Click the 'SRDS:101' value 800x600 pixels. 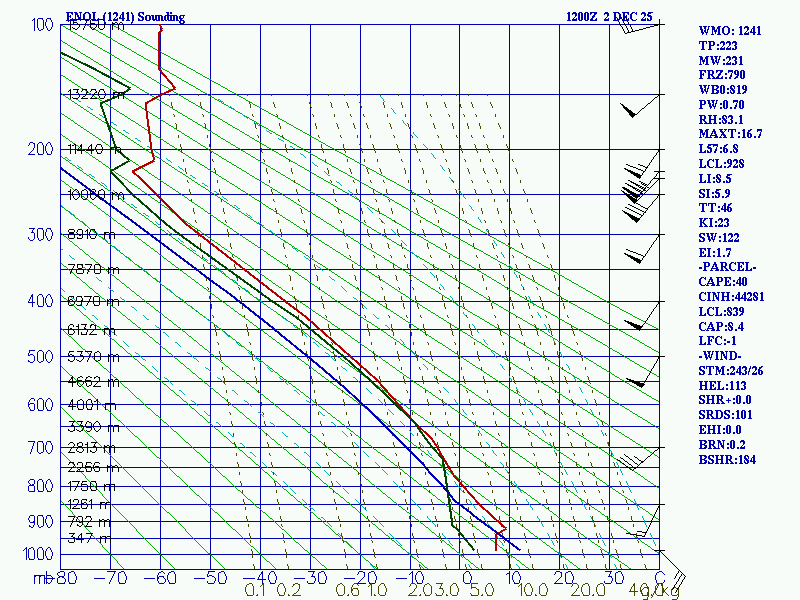coord(726,414)
